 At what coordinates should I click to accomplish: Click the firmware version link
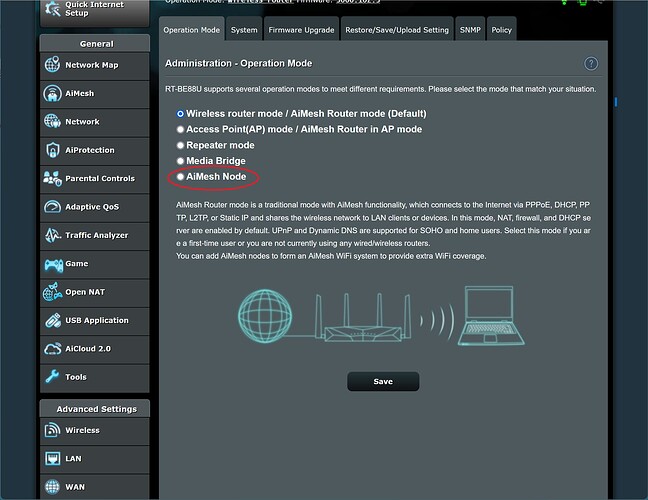click(x=358, y=1)
